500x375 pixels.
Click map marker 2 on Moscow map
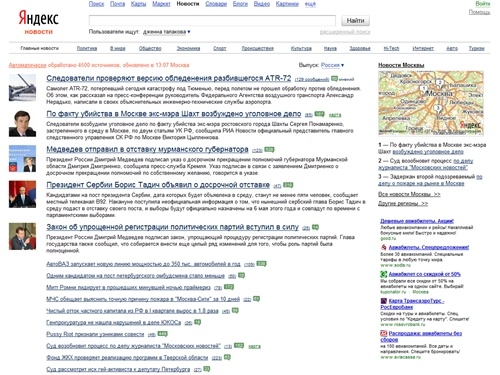click(x=440, y=82)
